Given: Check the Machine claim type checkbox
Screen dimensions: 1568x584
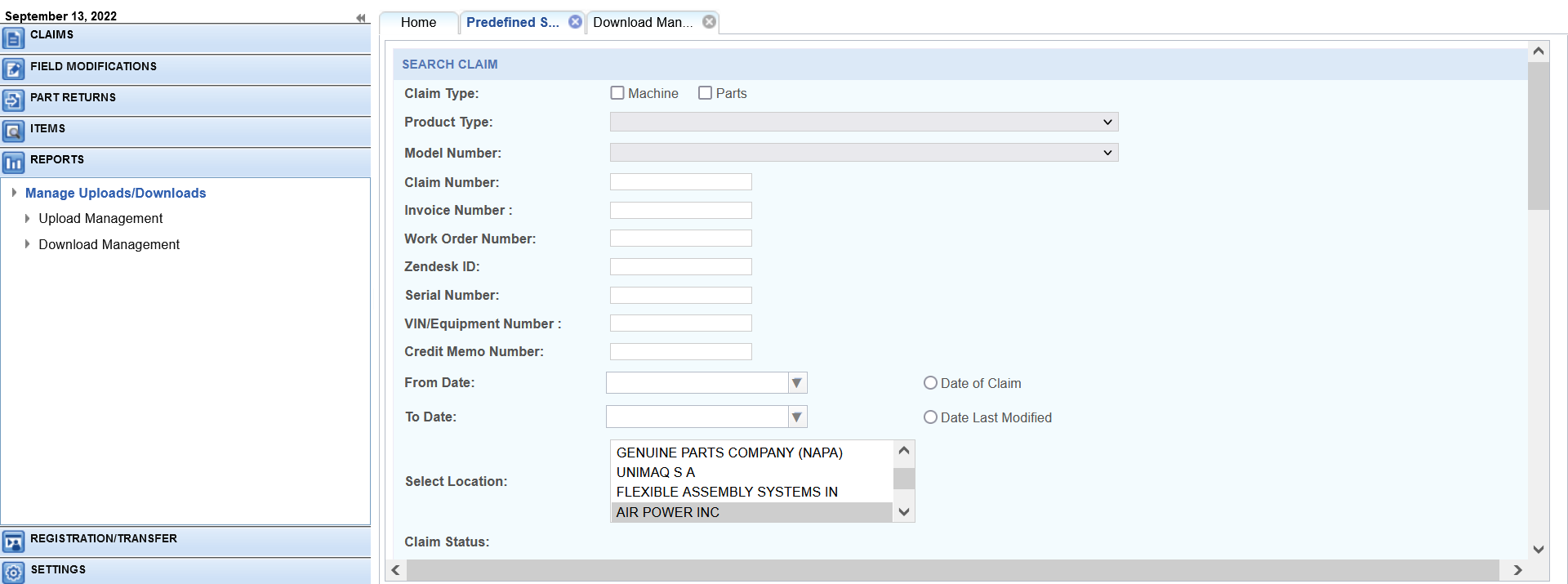Looking at the screenshot, I should [x=617, y=93].
